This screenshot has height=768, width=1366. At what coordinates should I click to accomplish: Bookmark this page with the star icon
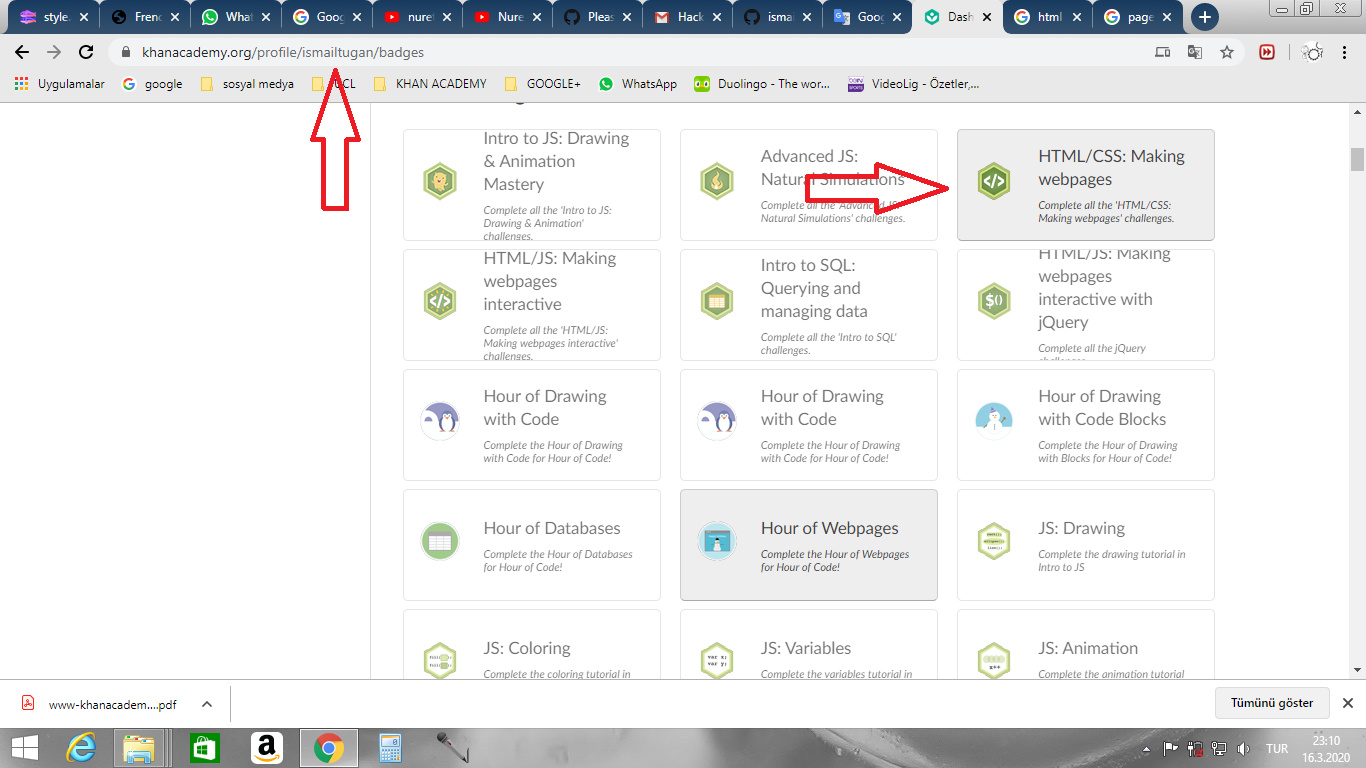1227,52
